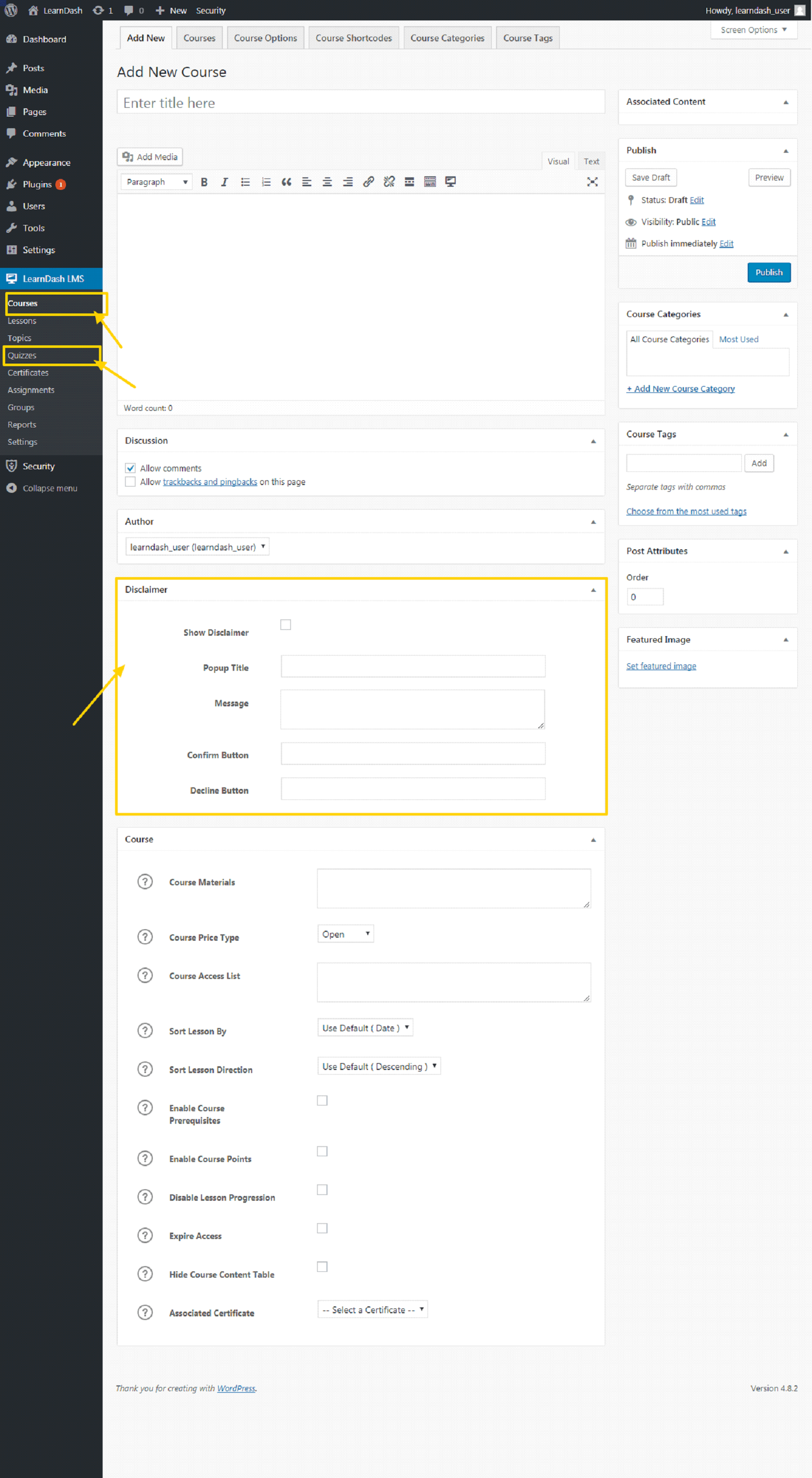This screenshot has height=1478, width=812.
Task: Expand Screen Options panel
Action: 754,30
